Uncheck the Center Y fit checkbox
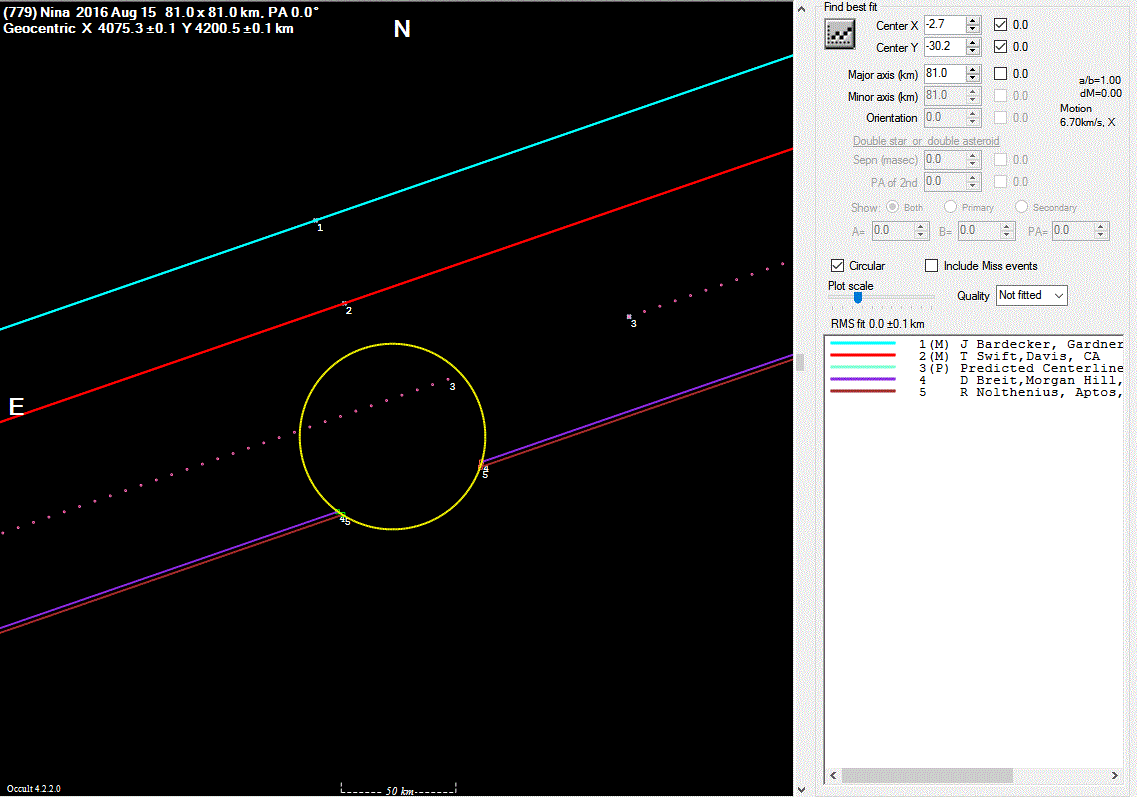 pyautogui.click(x=1001, y=47)
